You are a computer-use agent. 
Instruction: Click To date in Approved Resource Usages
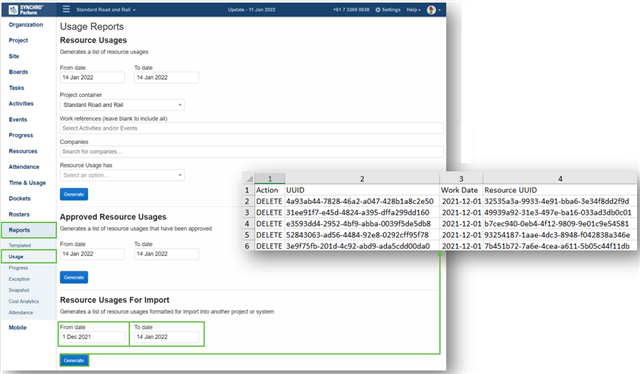167,254
